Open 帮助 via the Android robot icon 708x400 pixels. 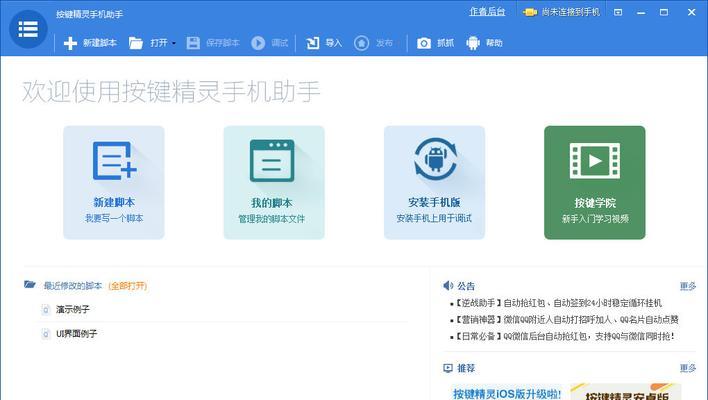[x=473, y=43]
